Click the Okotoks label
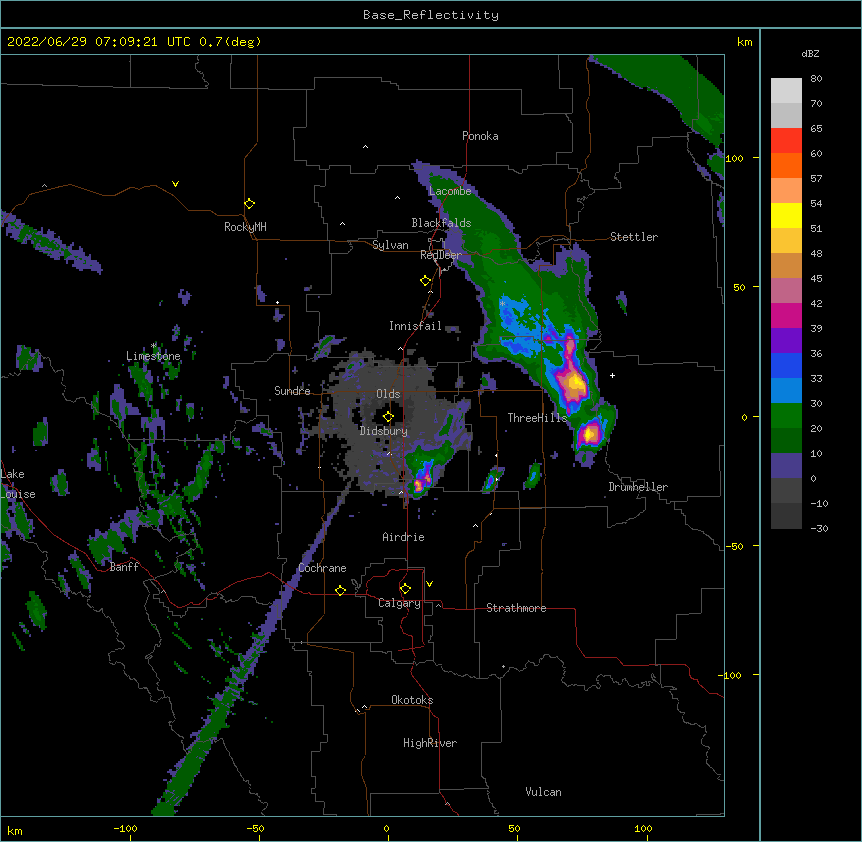The image size is (862, 842). [x=412, y=700]
